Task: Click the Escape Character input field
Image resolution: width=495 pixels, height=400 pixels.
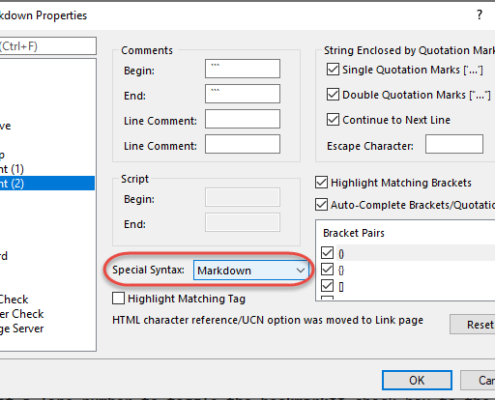Action: coord(454,144)
